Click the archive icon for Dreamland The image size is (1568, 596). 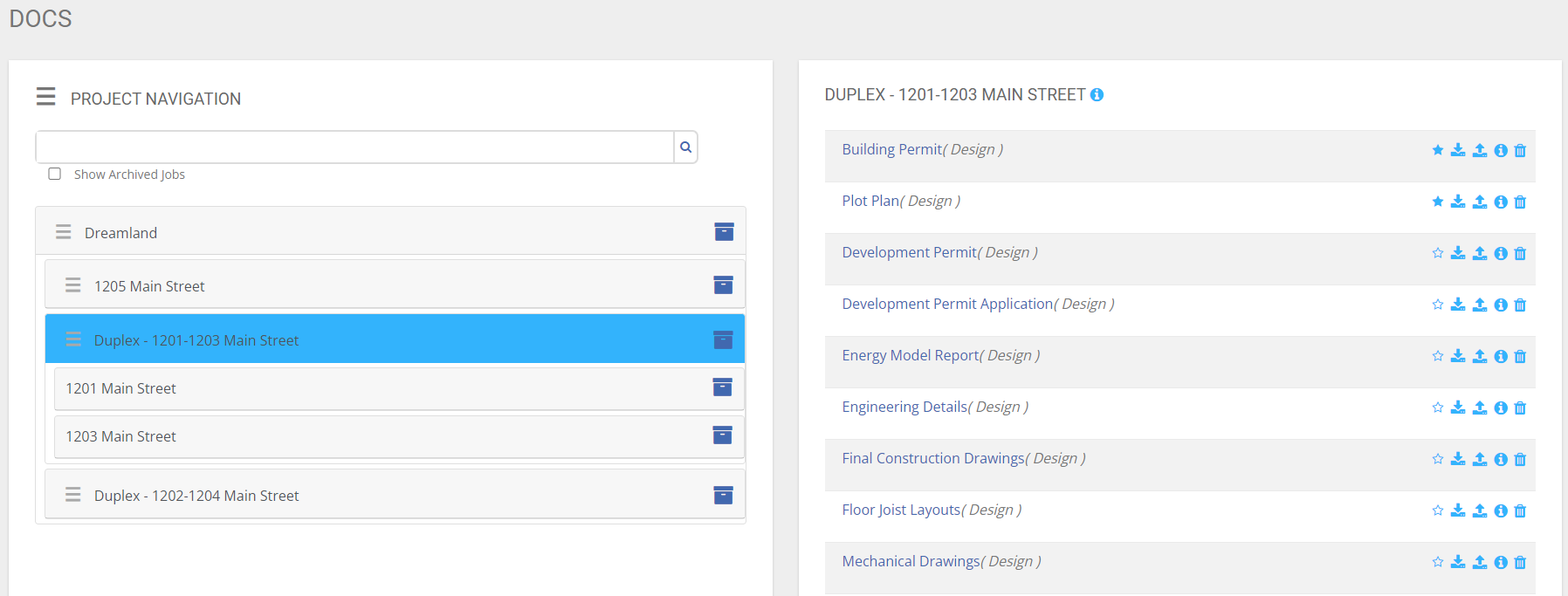[x=724, y=231]
